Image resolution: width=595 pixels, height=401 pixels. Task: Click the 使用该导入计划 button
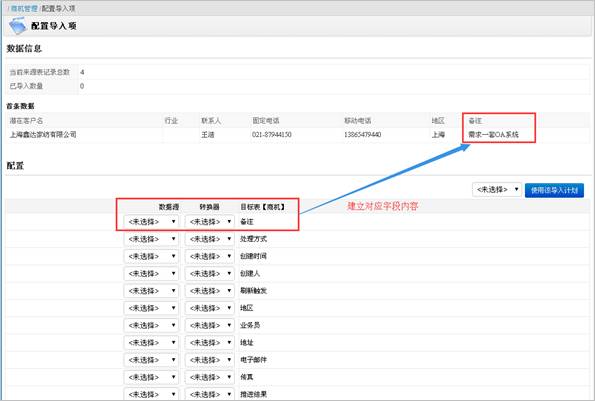554,190
